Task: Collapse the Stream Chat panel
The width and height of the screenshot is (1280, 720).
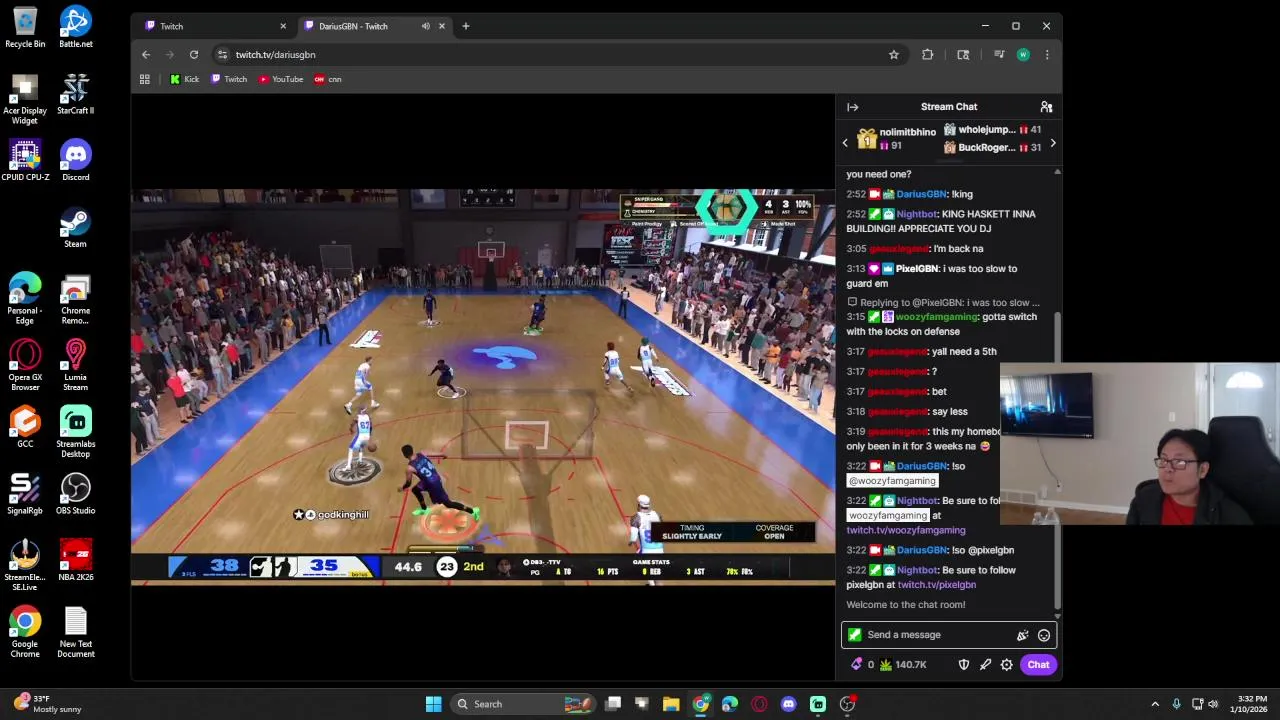Action: click(x=852, y=107)
